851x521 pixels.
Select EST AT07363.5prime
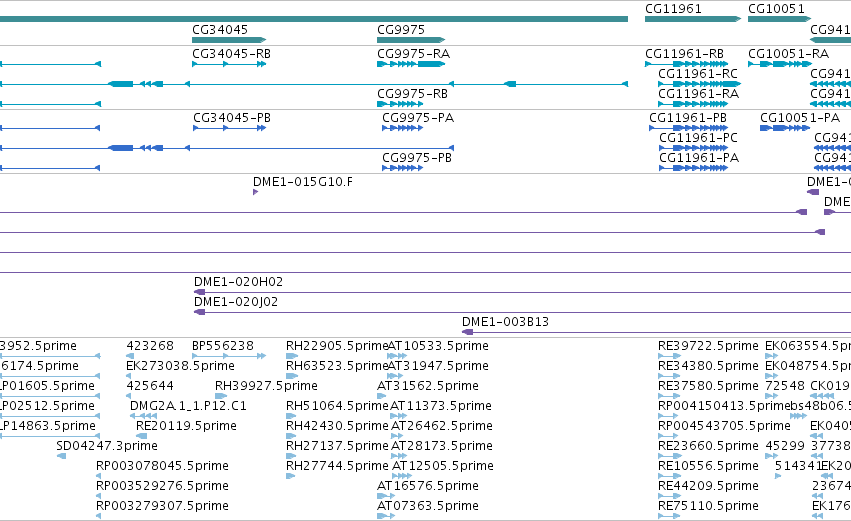(428, 506)
